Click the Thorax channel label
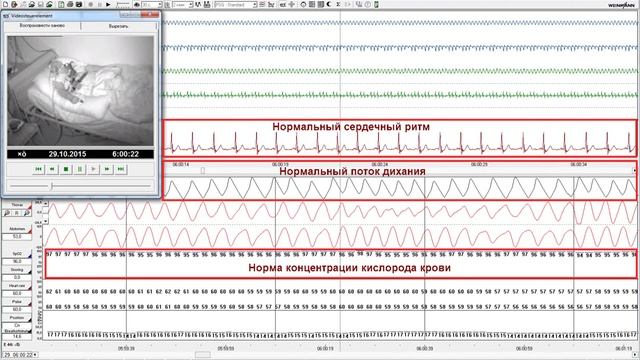This screenshot has height=360, width=640. [17, 205]
